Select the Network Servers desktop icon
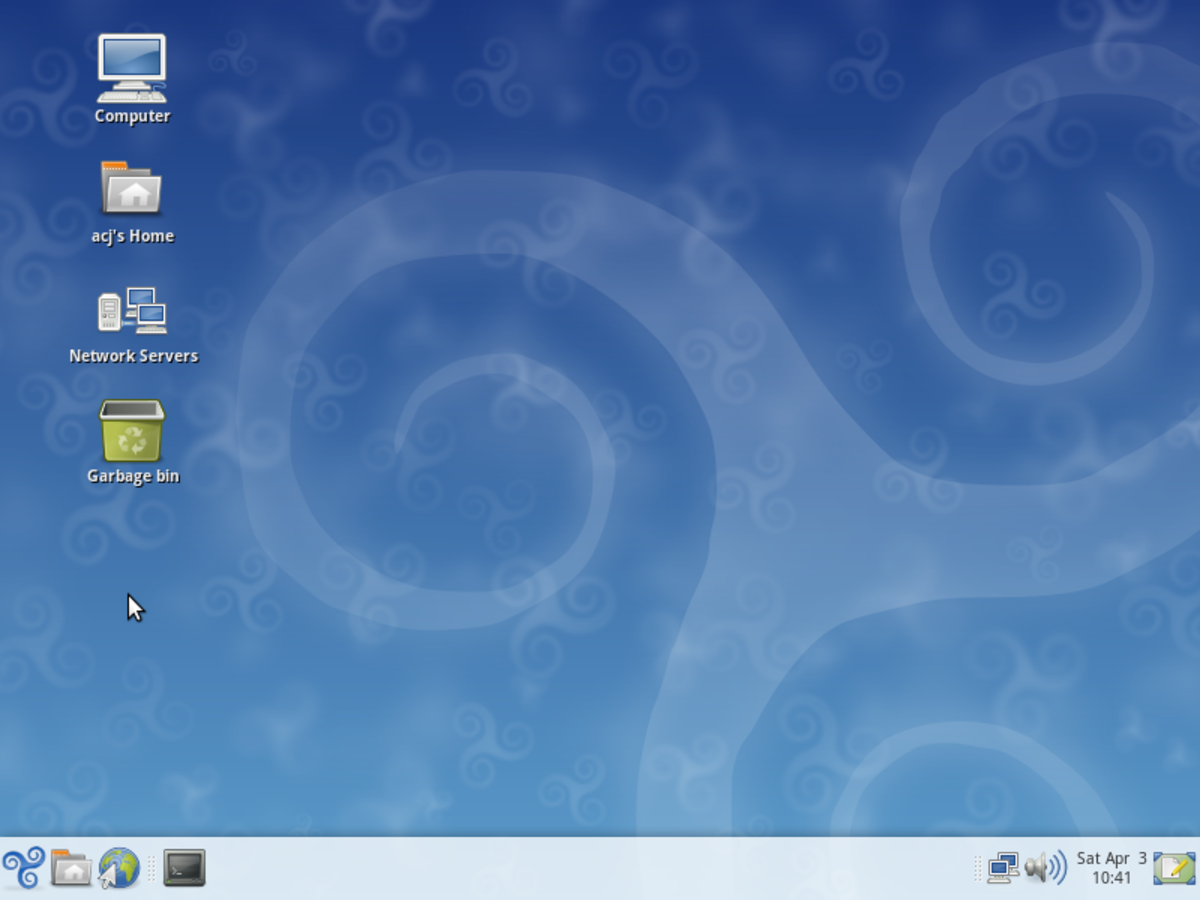 click(132, 310)
